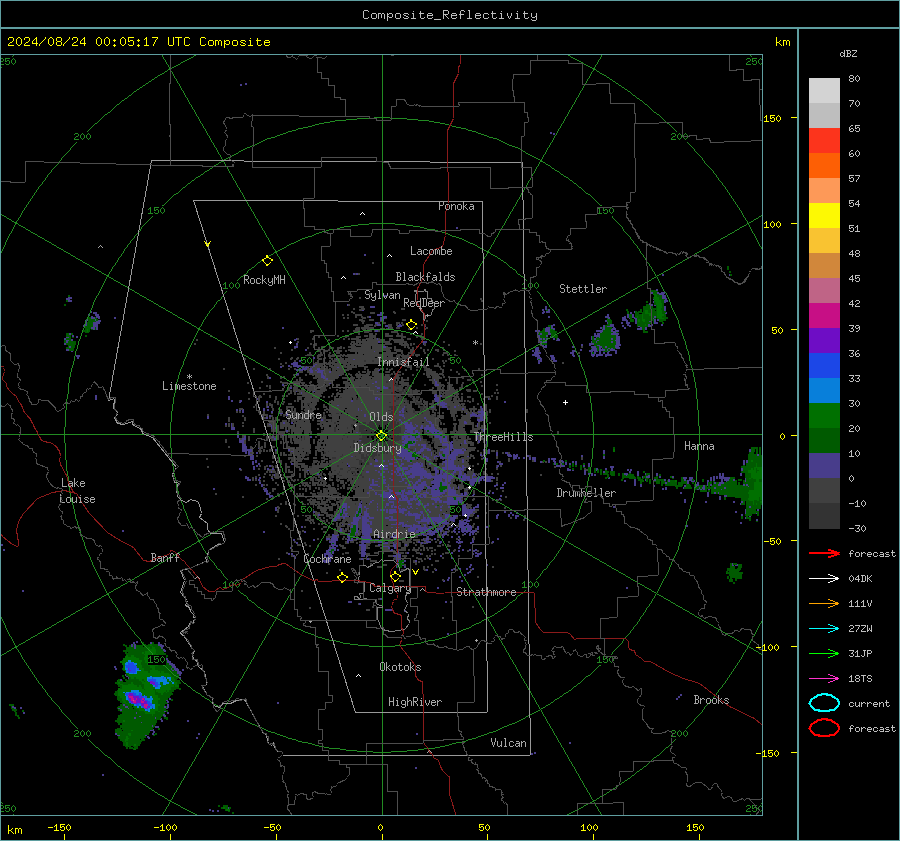Click the Limestone label
Viewport: 900px width, 841px height.
click(189, 386)
